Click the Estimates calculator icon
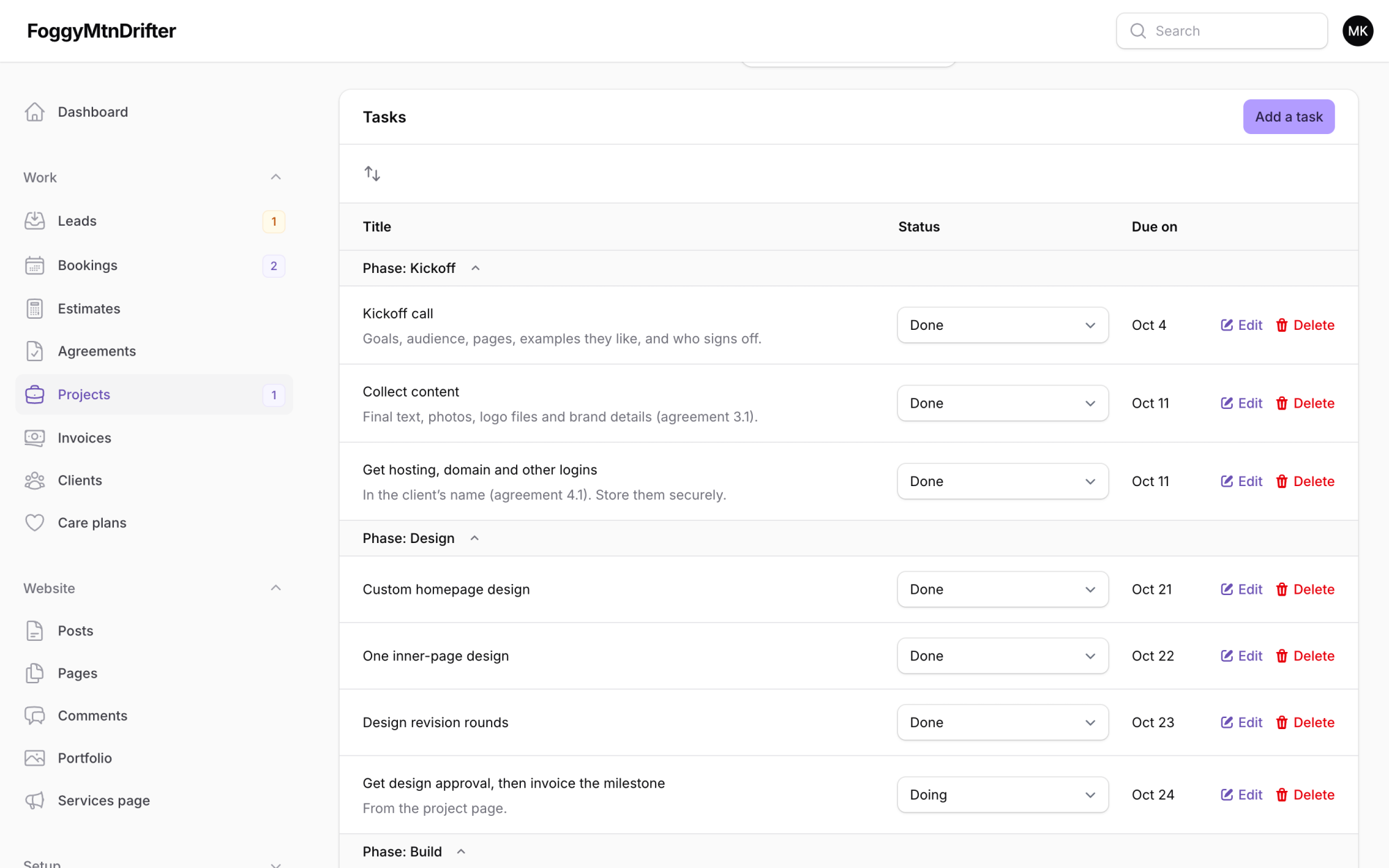The height and width of the screenshot is (868, 1389). pyautogui.click(x=35, y=308)
